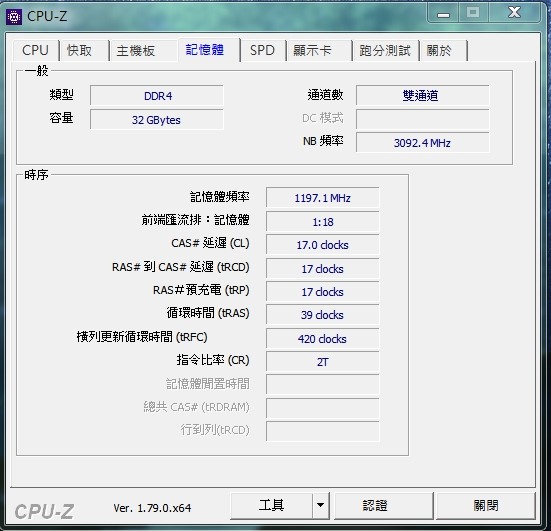Click the CAS# 延遲 (CL) label

[x=210, y=243]
